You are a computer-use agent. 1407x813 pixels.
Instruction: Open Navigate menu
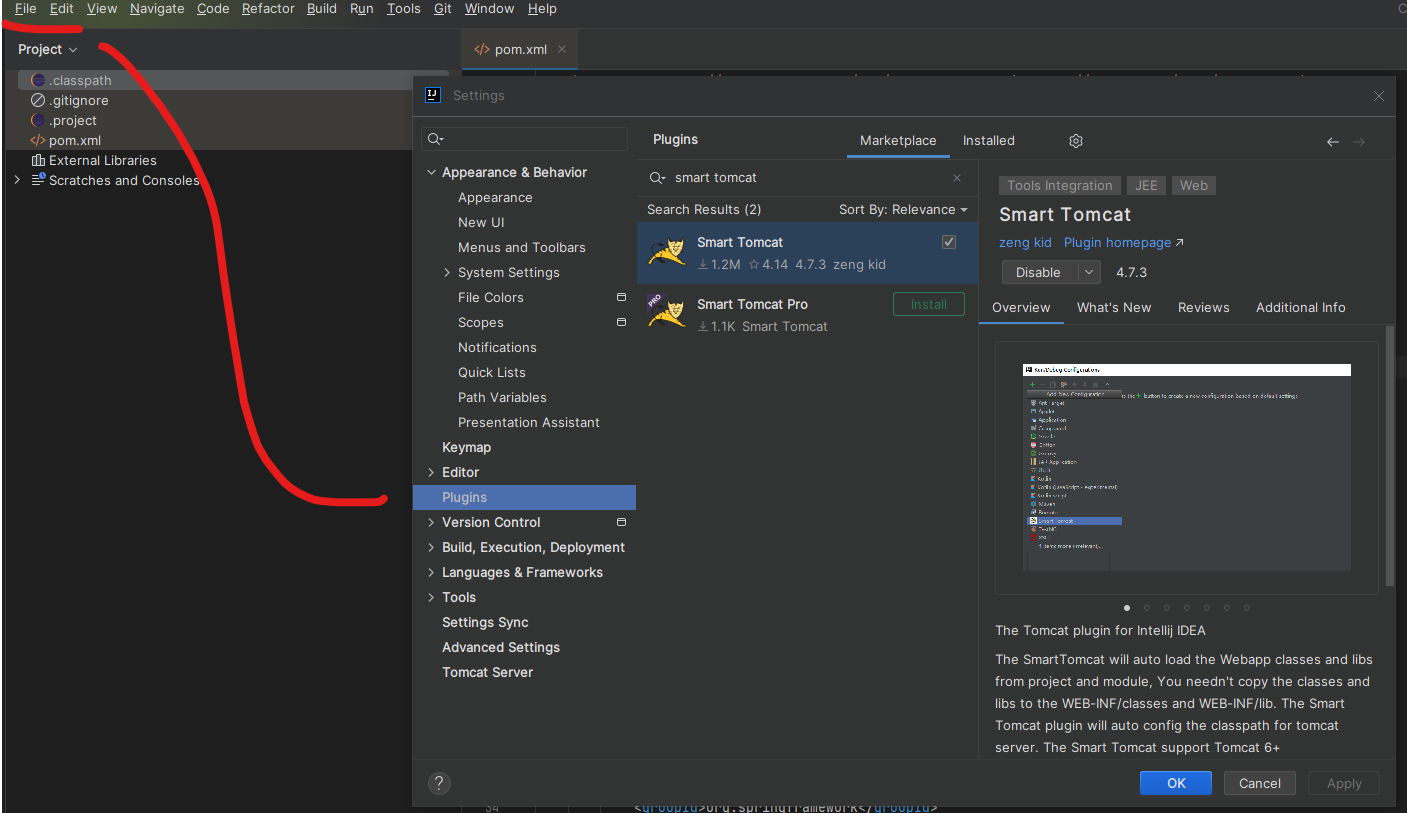[157, 9]
